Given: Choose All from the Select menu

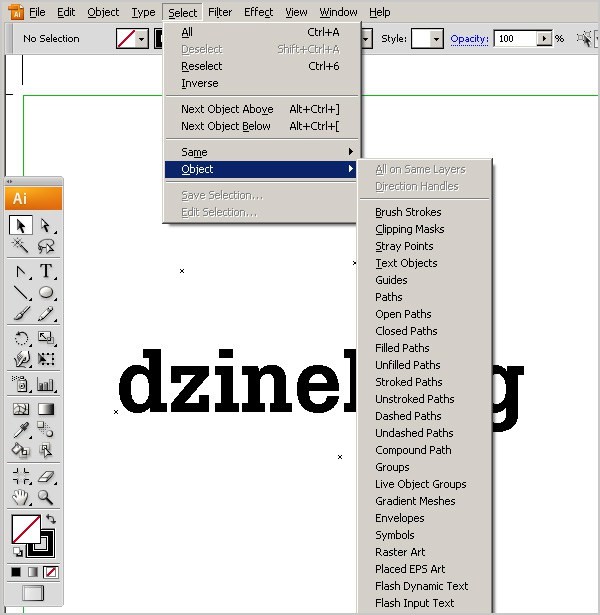Looking at the screenshot, I should pos(260,32).
